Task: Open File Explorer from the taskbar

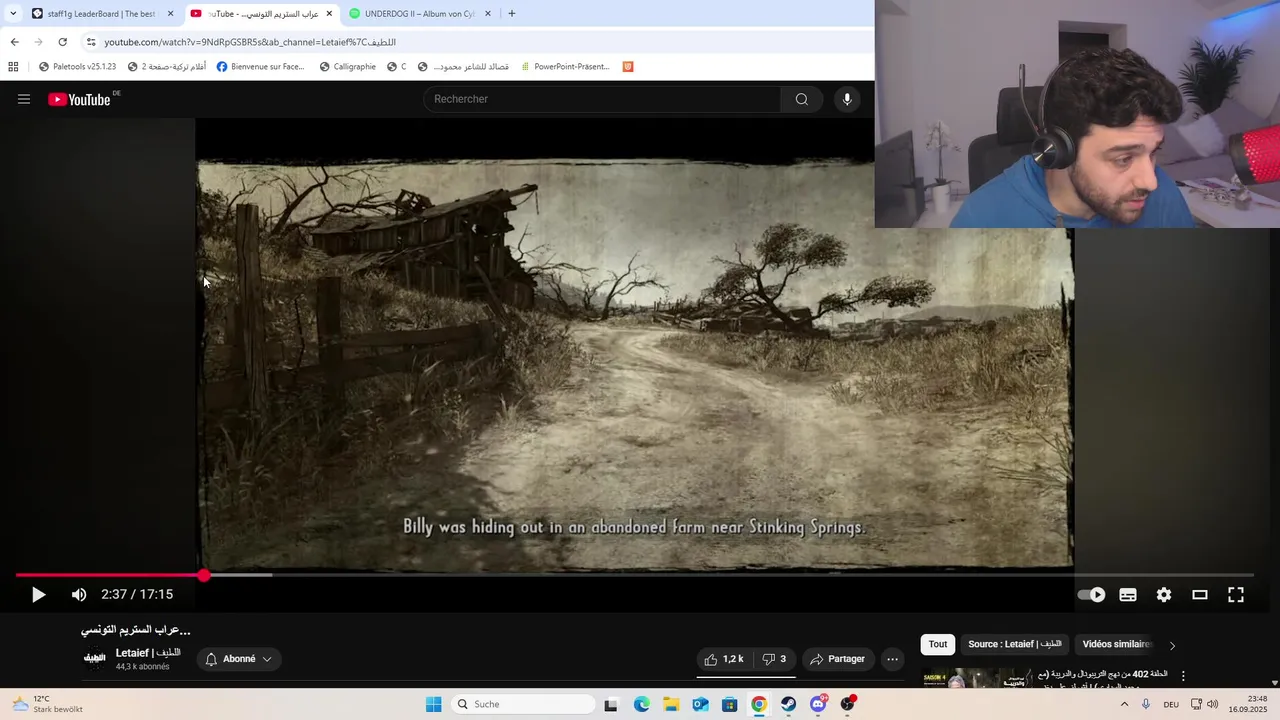Action: (x=671, y=705)
